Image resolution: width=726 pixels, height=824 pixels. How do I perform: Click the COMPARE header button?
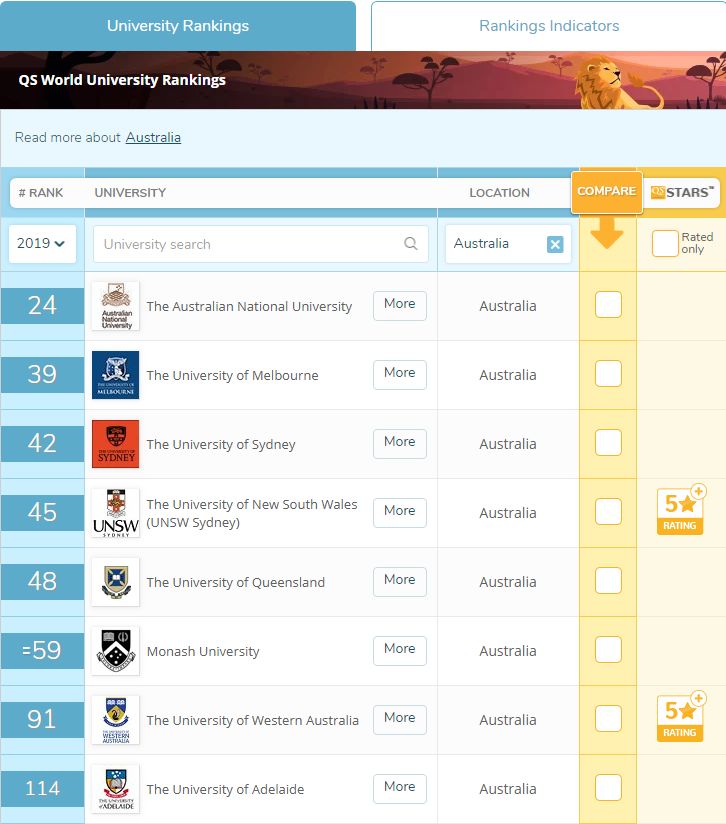607,192
